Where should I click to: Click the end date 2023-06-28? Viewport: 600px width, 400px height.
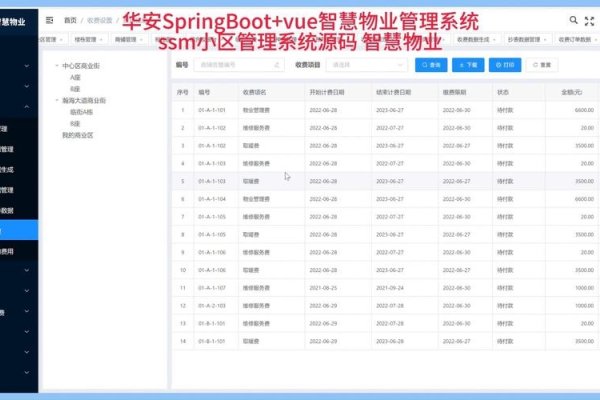coord(390,341)
